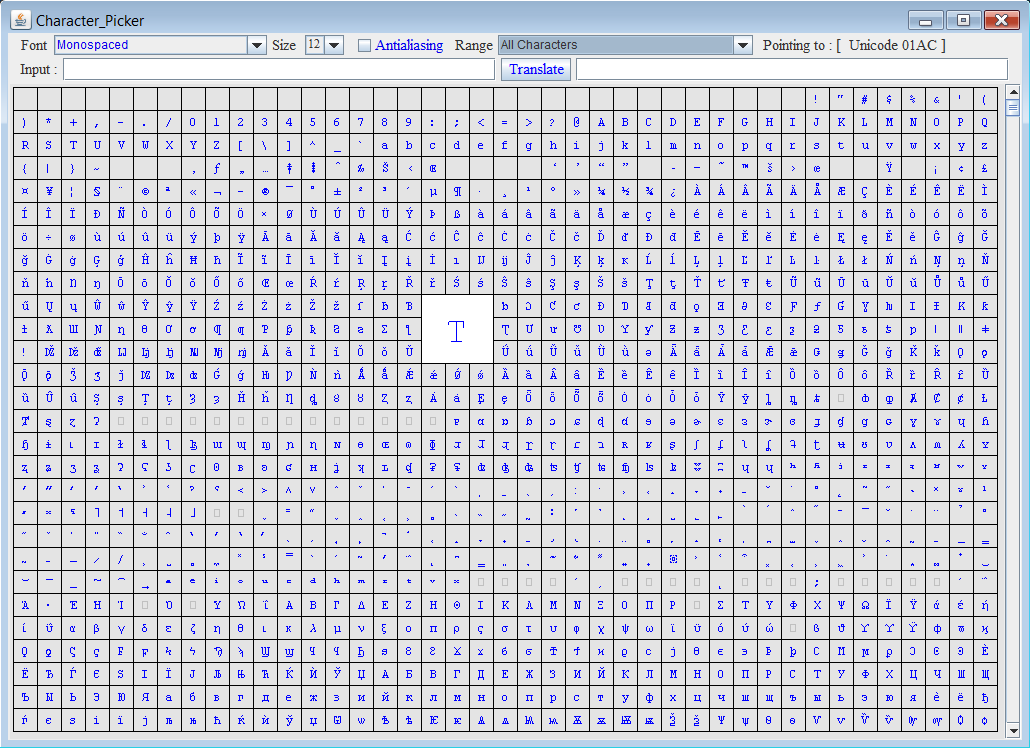Choose the dollar sign $ character
This screenshot has height=748, width=1030.
889,99
